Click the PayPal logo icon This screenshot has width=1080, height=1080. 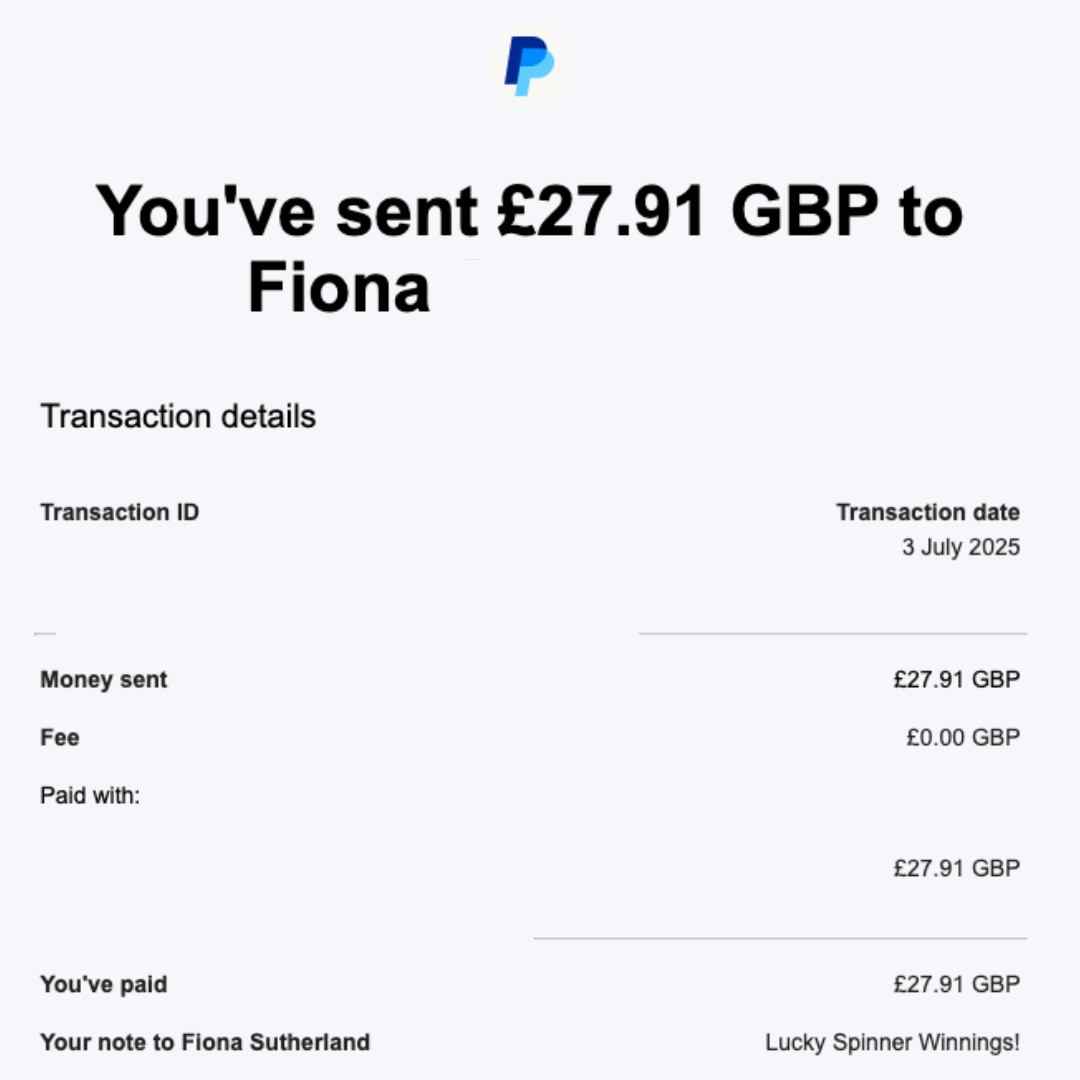pyautogui.click(x=529, y=66)
